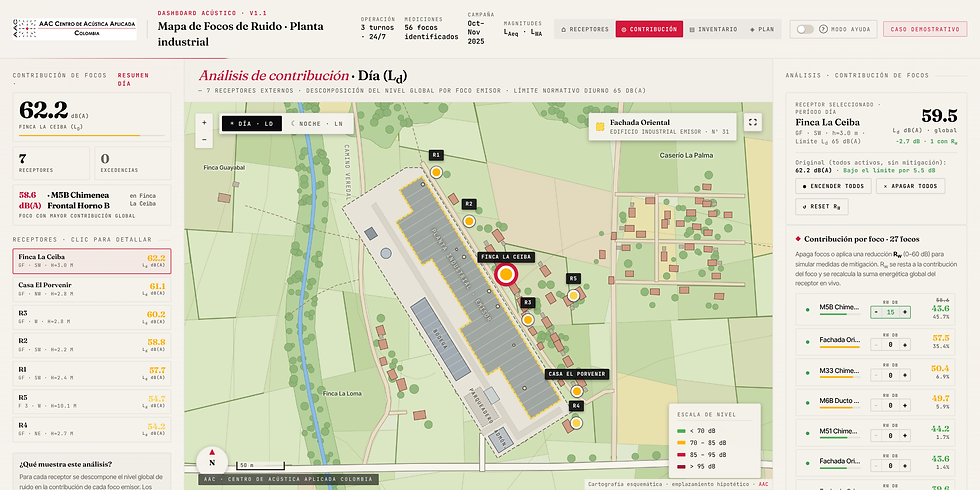Screen dimensions: 980x490
Task: Click the north compass on the map
Action: pyautogui.click(x=212, y=462)
